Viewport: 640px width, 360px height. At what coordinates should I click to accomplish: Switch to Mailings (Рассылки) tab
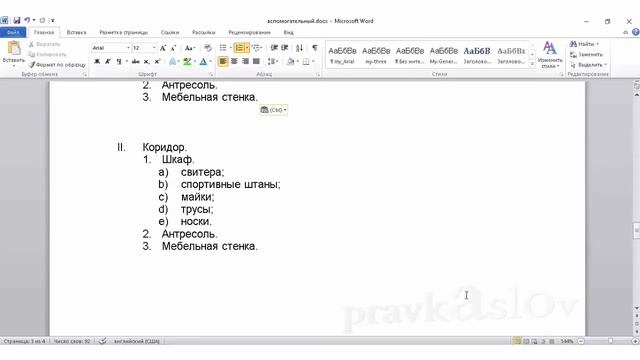204,32
